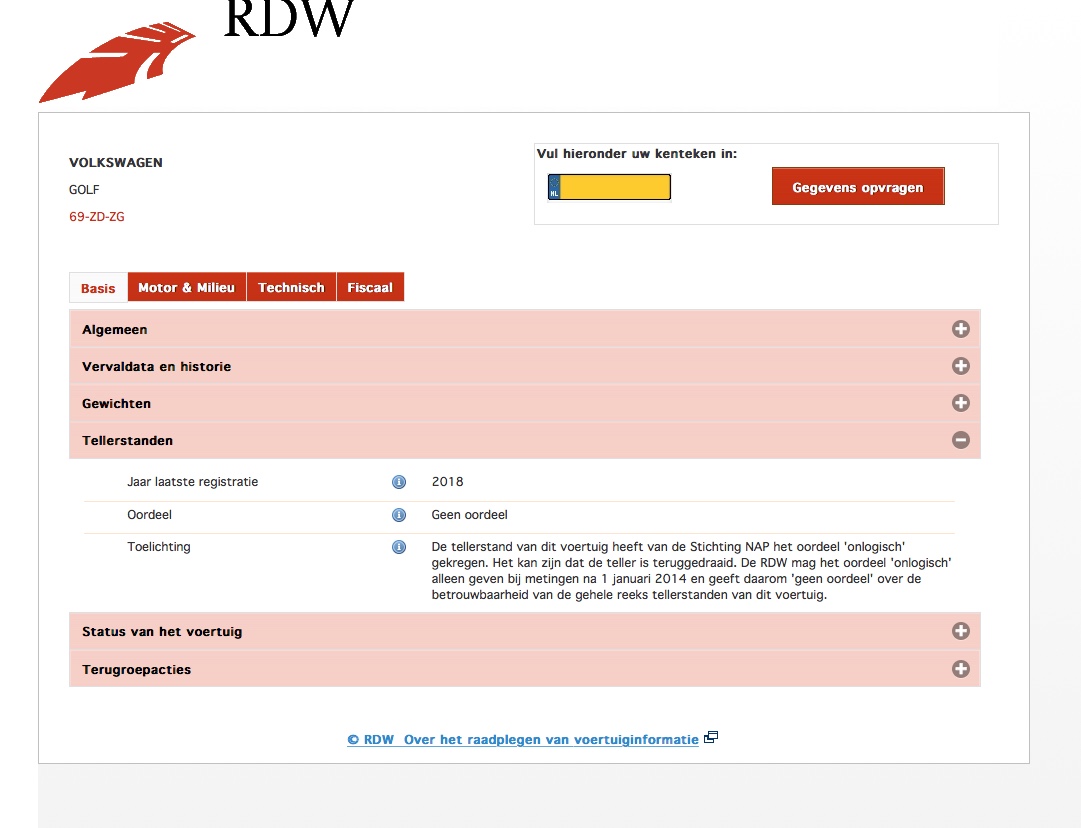Click info icon next to Oordeel
The image size is (1081, 828).
[398, 515]
